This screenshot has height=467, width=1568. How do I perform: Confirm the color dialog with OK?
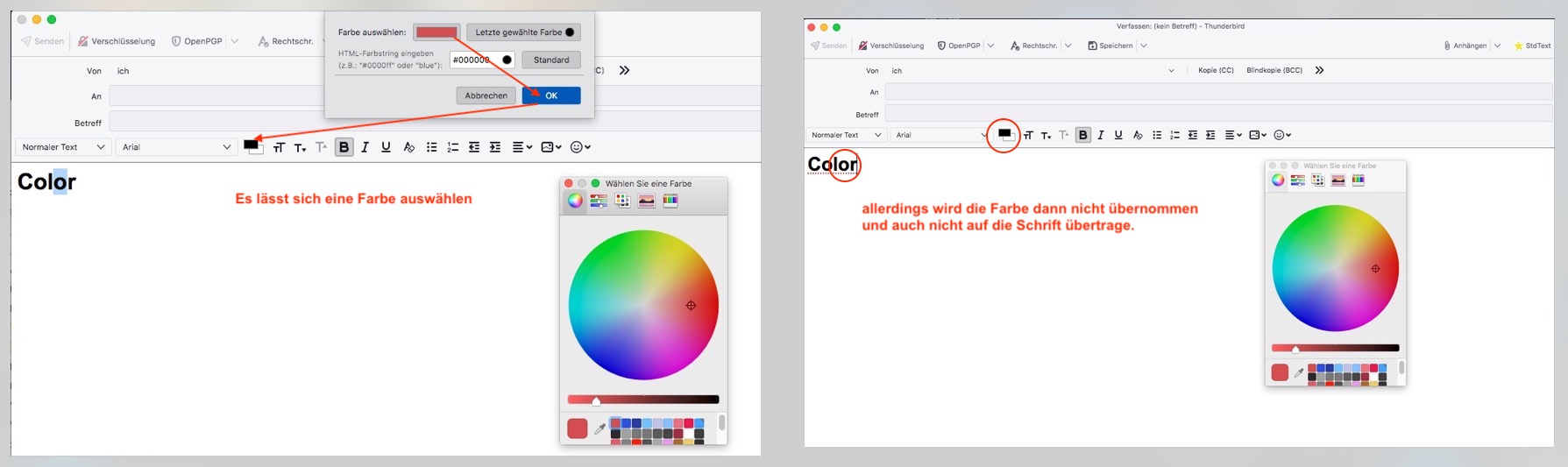(551, 96)
